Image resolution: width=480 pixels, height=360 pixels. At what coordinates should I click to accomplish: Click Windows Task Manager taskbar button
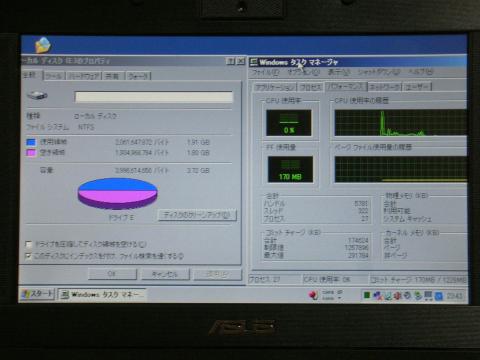tap(102, 295)
